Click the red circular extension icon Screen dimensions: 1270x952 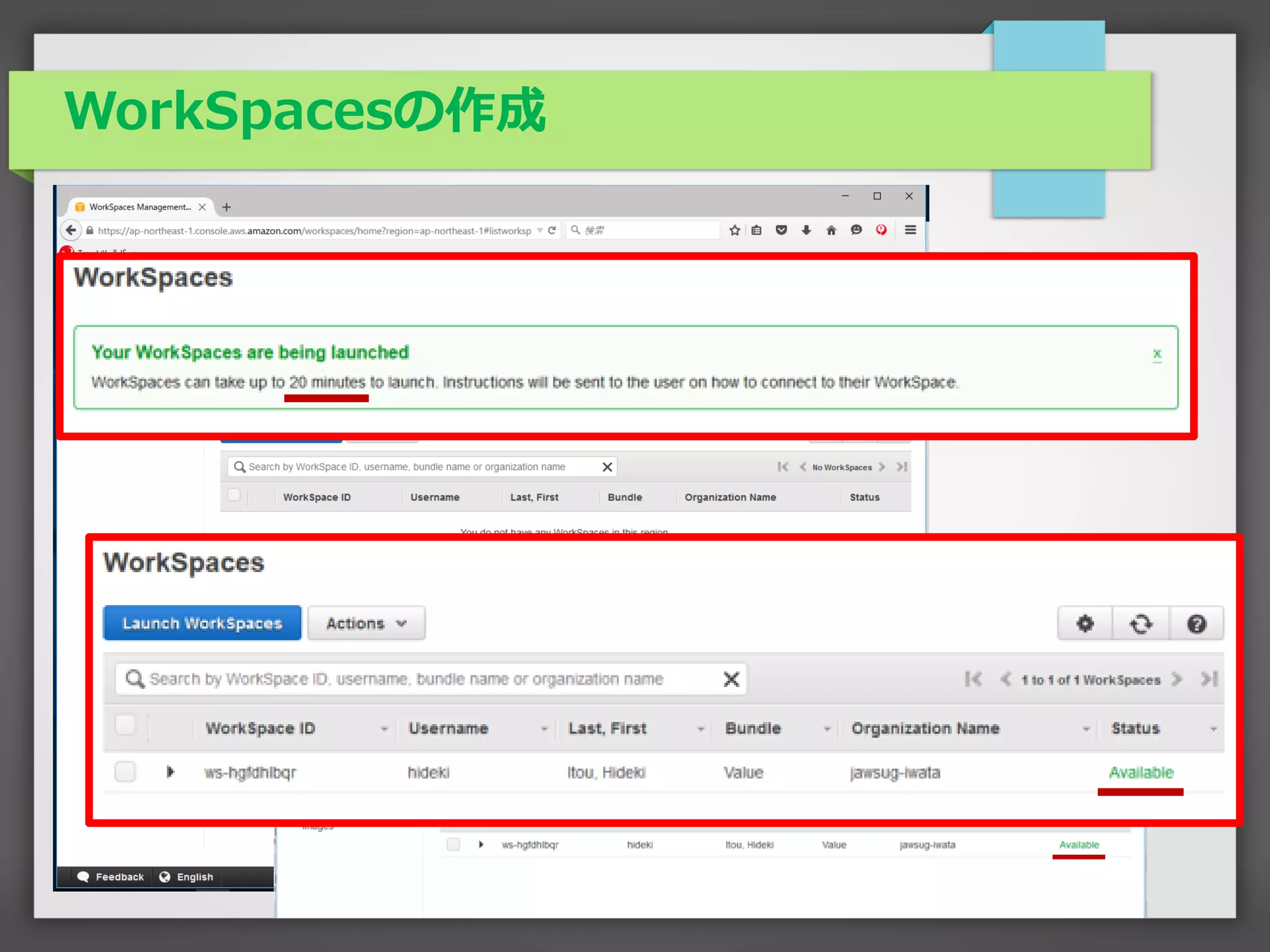pyautogui.click(x=881, y=230)
